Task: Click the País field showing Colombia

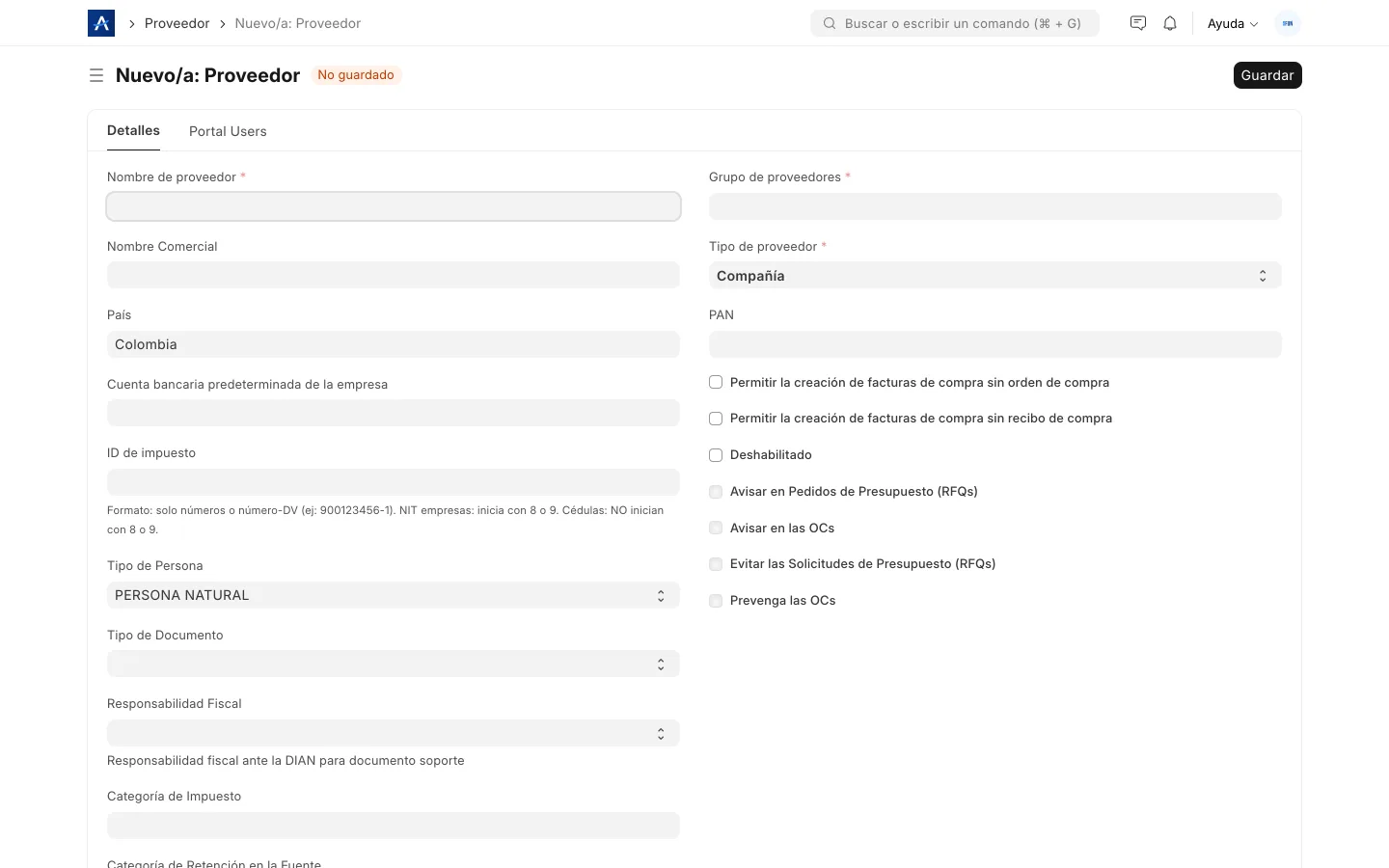Action: click(394, 344)
